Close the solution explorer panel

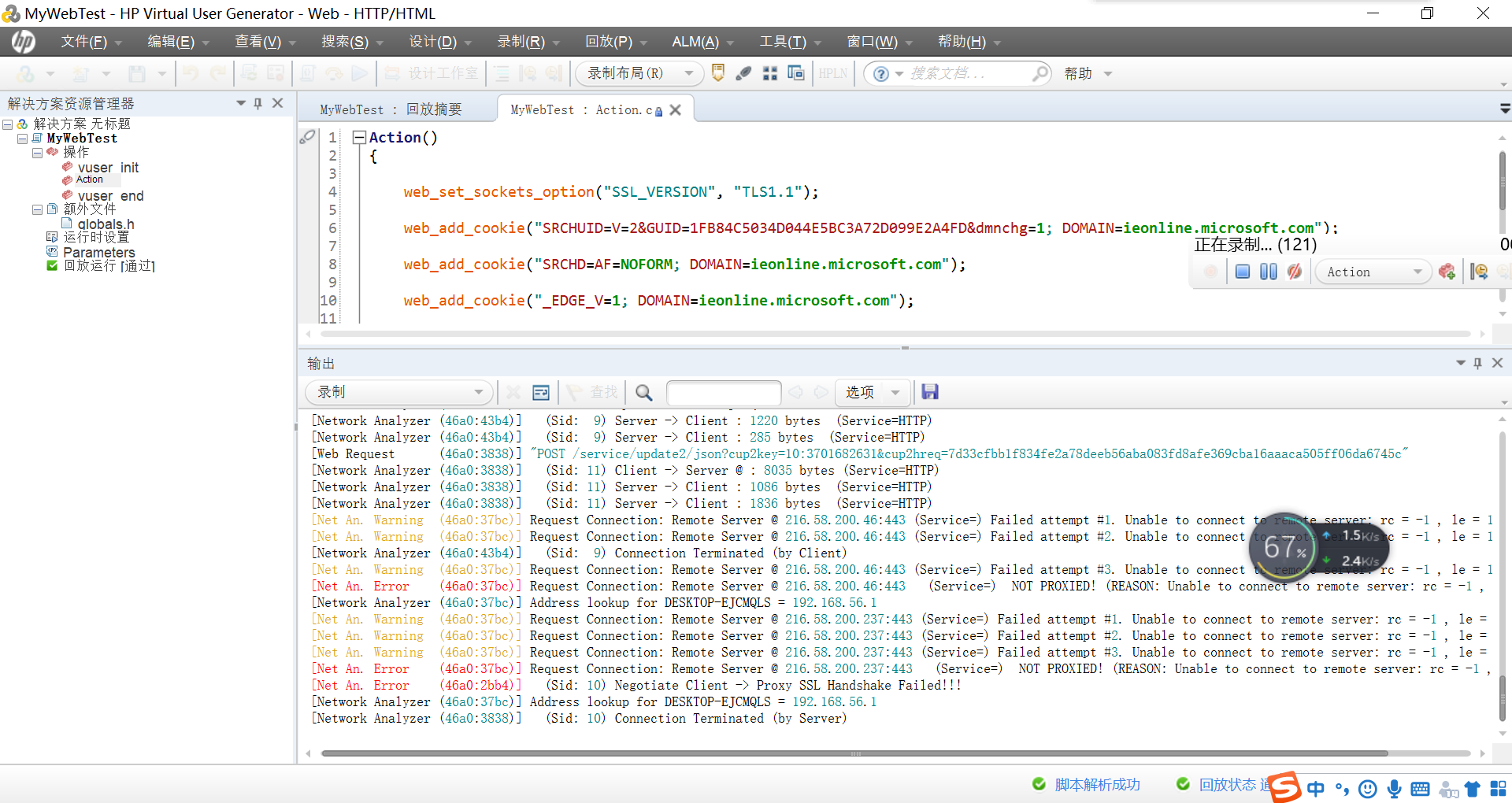(x=277, y=103)
